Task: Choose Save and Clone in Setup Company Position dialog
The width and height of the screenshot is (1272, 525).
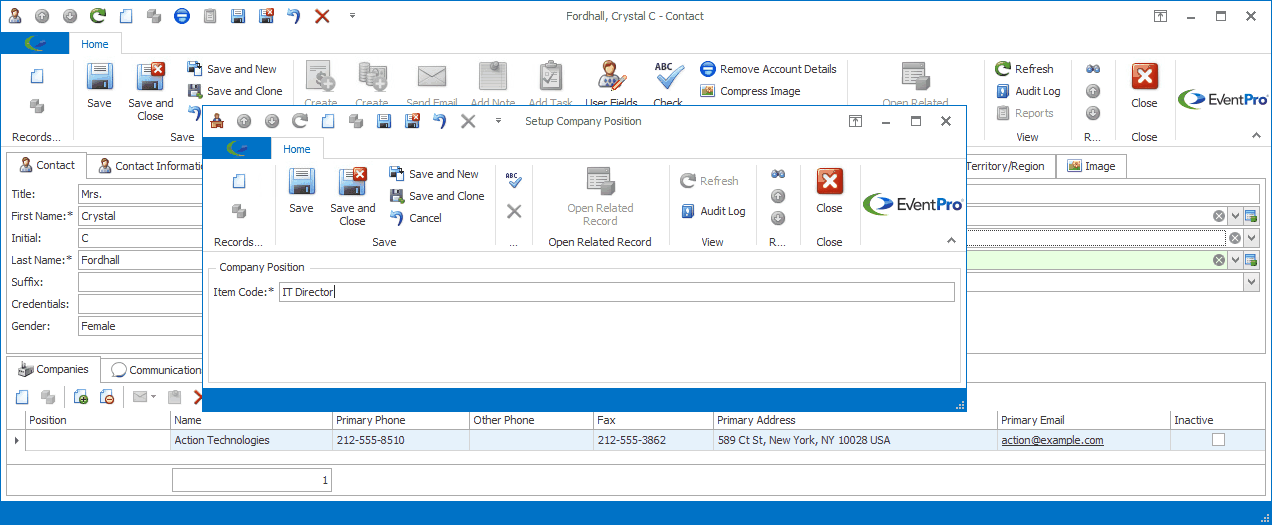Action: click(x=437, y=196)
